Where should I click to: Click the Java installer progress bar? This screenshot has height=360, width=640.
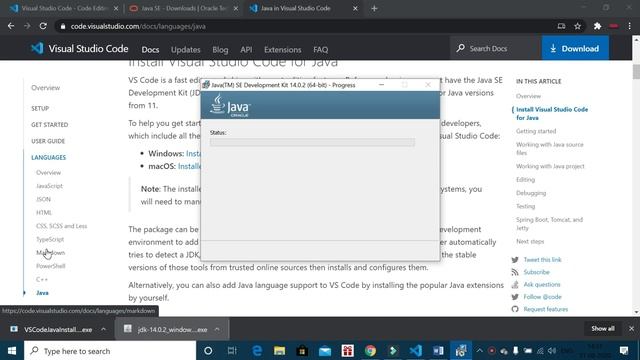[x=312, y=142]
